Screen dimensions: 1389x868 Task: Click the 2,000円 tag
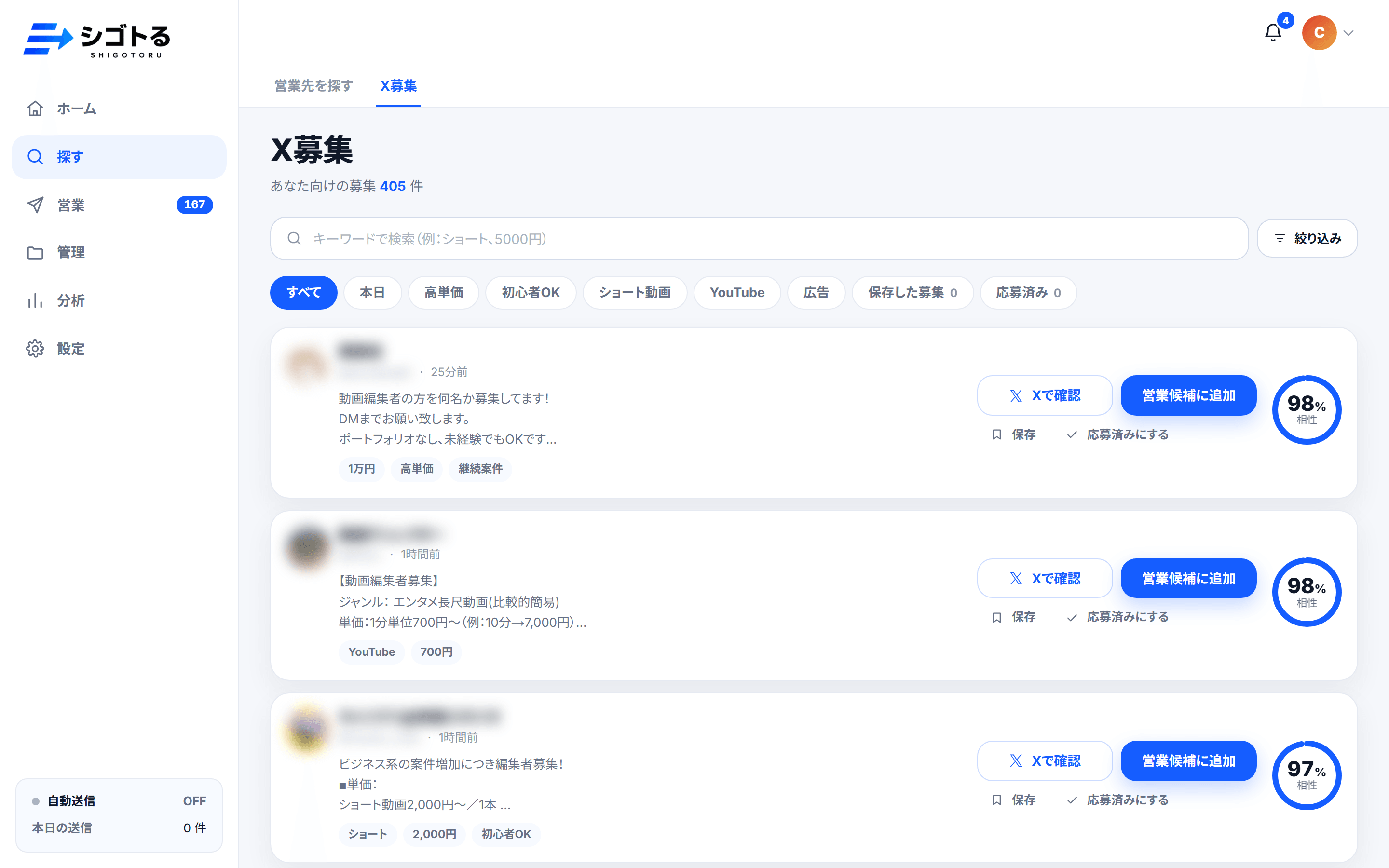[435, 835]
